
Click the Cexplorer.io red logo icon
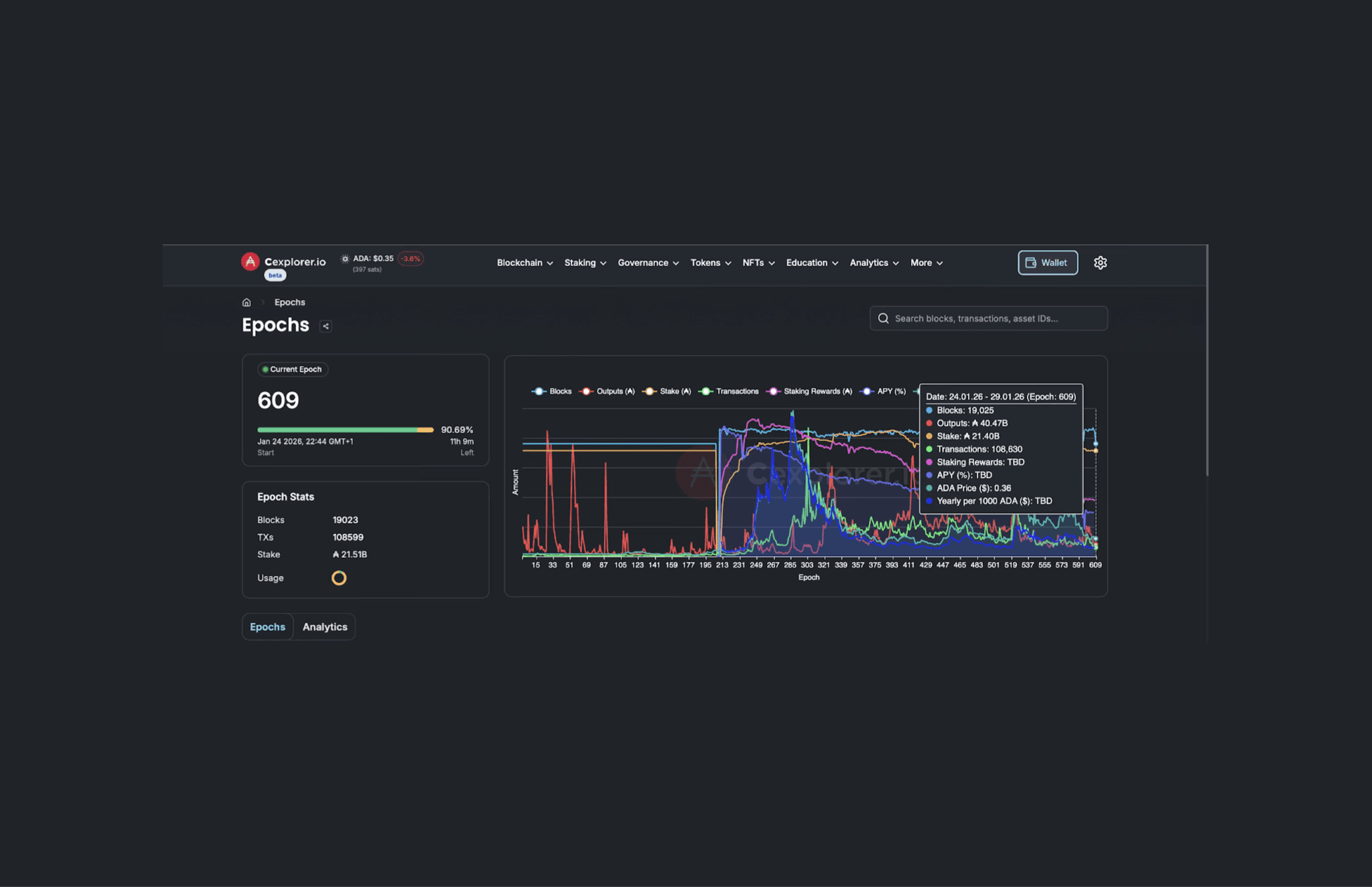click(x=251, y=262)
